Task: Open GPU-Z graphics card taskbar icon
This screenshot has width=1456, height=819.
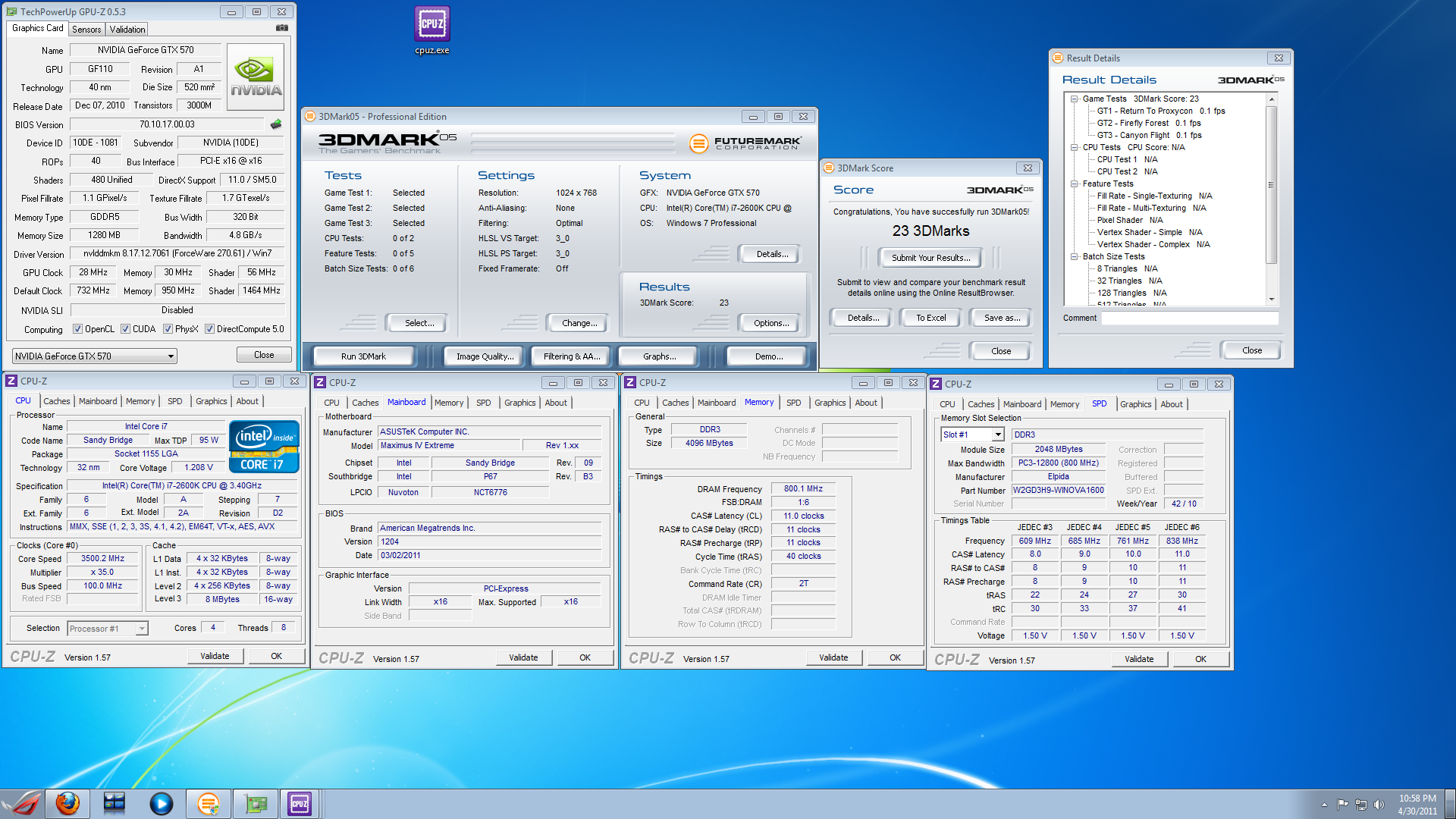Action: (x=256, y=803)
